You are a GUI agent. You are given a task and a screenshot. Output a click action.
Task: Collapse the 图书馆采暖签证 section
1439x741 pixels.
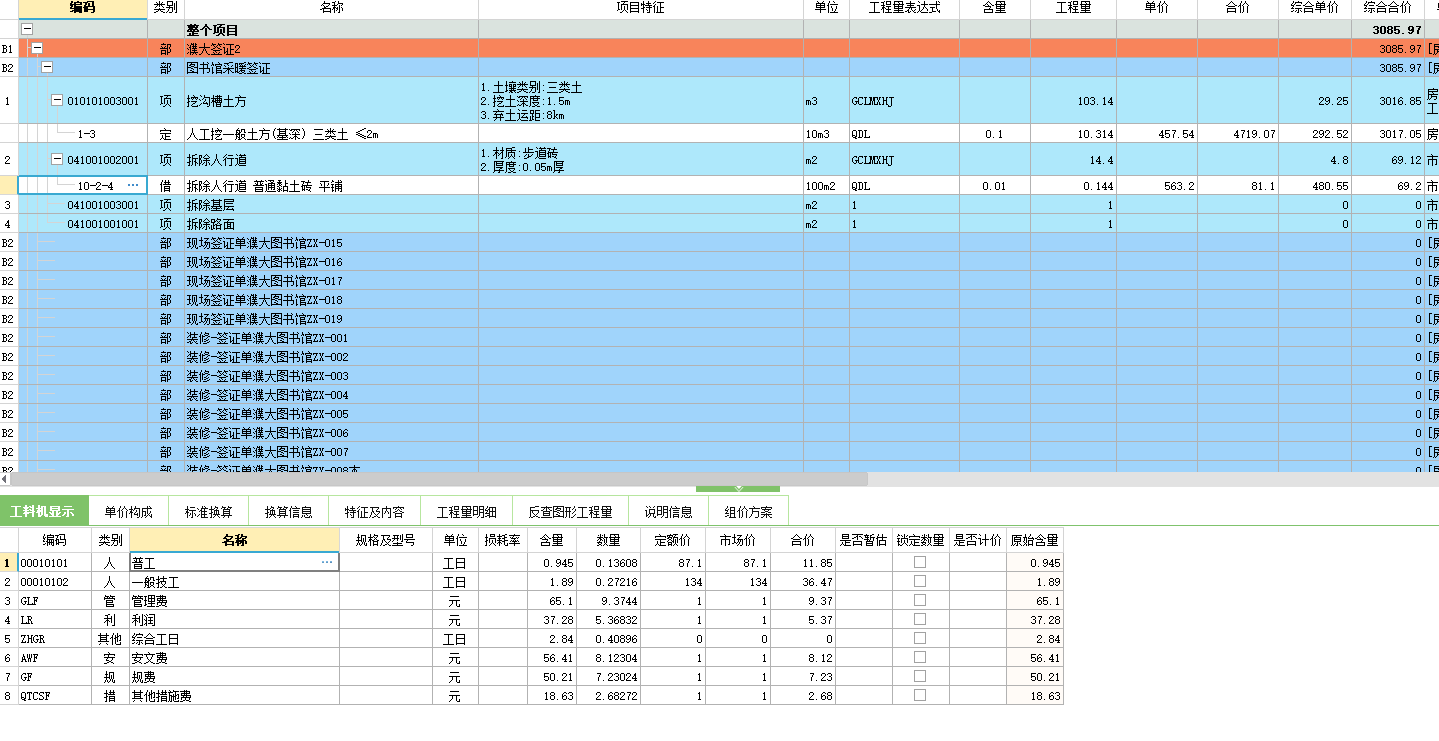coord(47,67)
